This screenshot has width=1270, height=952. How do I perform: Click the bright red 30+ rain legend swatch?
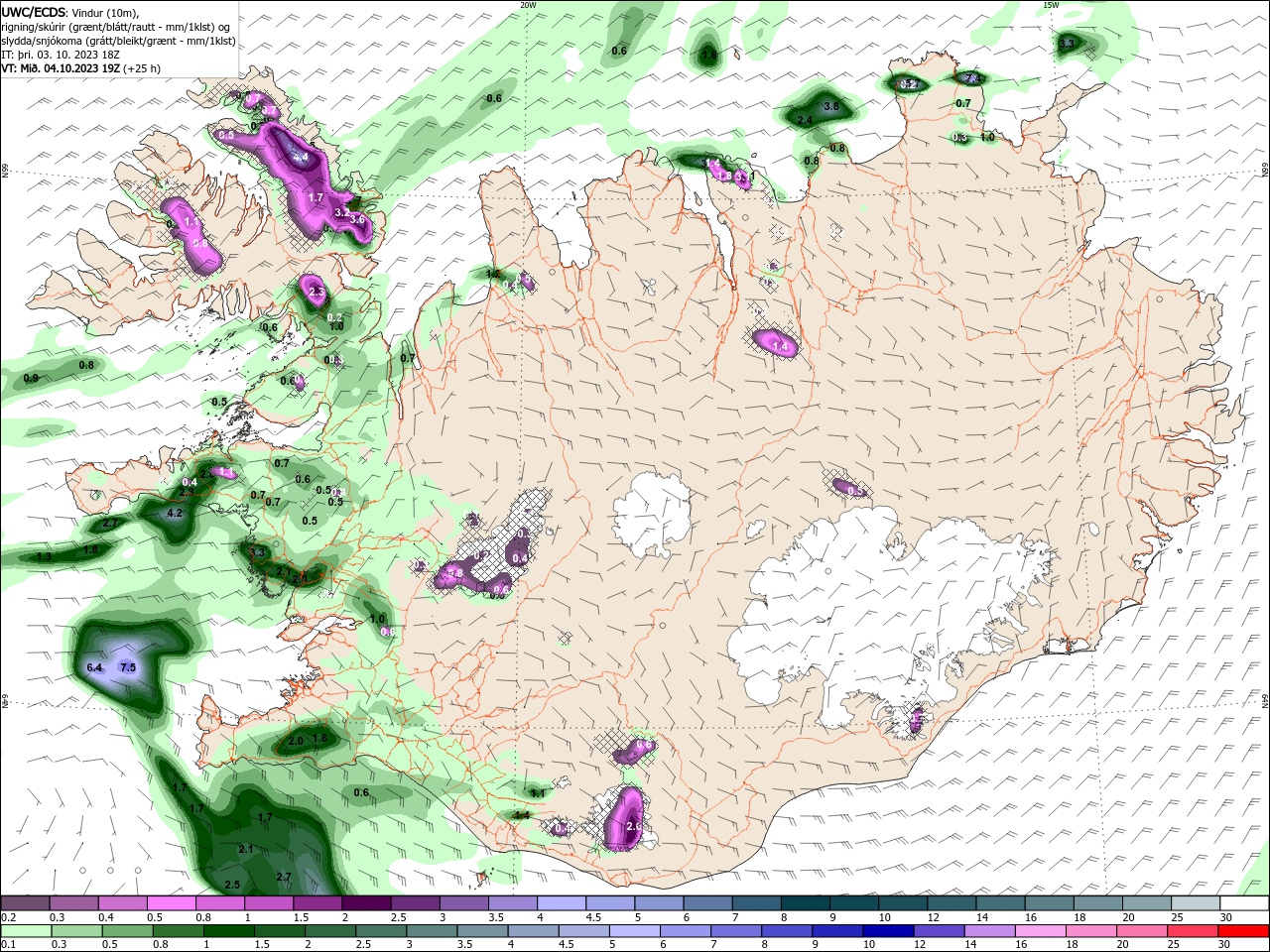tap(1245, 931)
